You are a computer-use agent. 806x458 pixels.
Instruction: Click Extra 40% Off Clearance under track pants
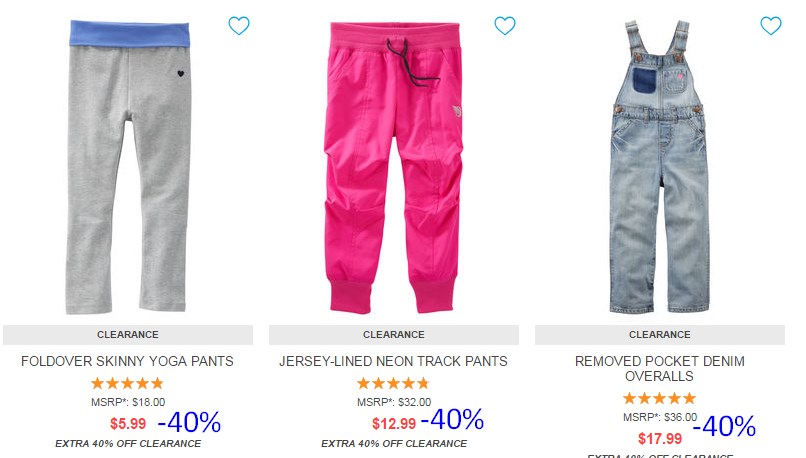point(394,444)
